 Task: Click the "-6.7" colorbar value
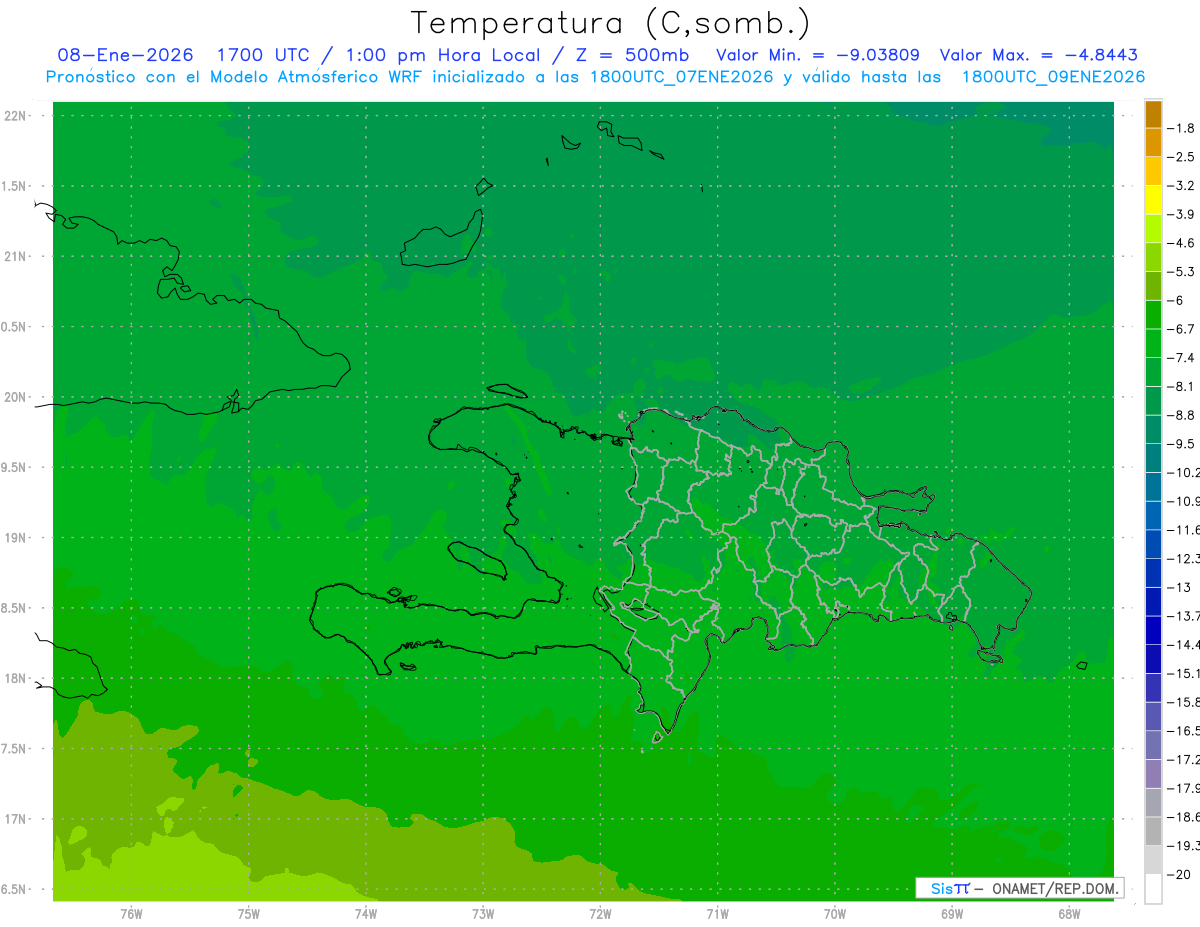tap(1182, 329)
